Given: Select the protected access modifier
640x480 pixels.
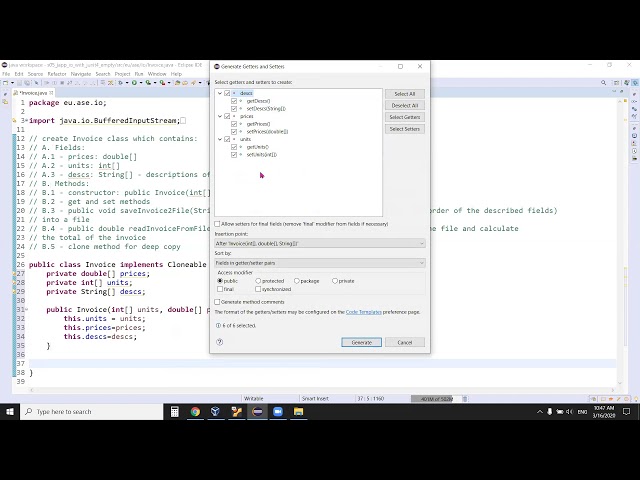Looking at the screenshot, I should coord(258,281).
